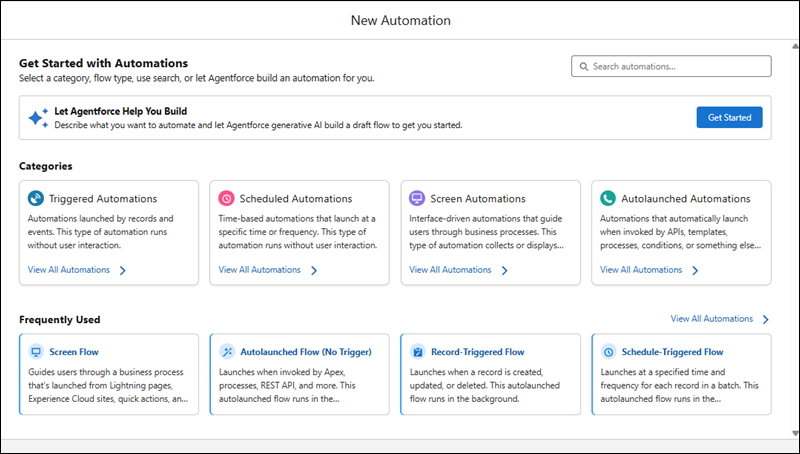Click chevron in Scheduled Automations card
Screen dimensions: 800x454
(314, 270)
